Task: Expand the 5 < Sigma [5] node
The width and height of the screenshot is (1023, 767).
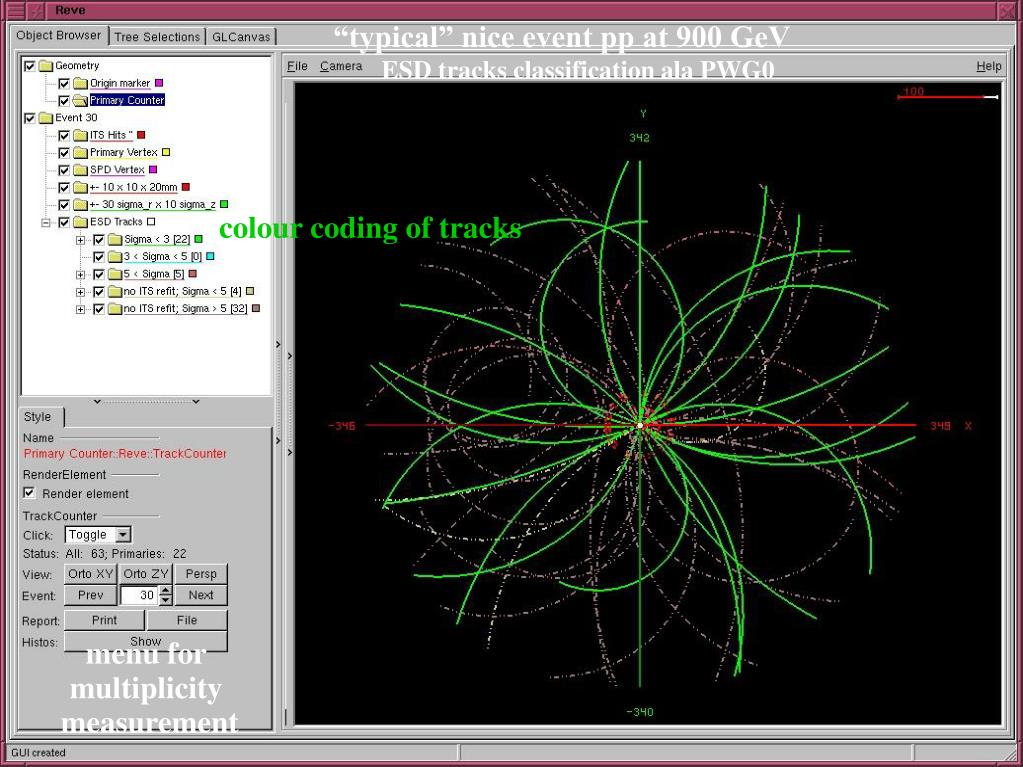Action: pyautogui.click(x=80, y=275)
